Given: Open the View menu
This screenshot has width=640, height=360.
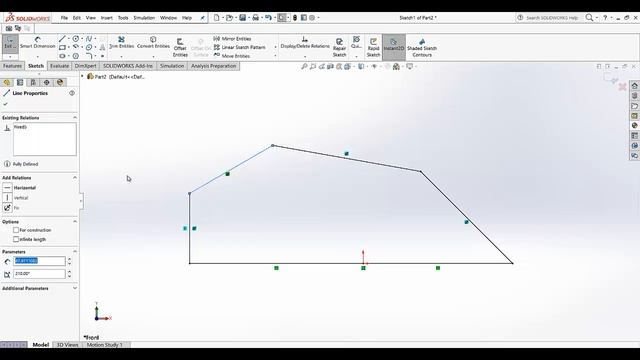Looking at the screenshot, I should click(91, 18).
